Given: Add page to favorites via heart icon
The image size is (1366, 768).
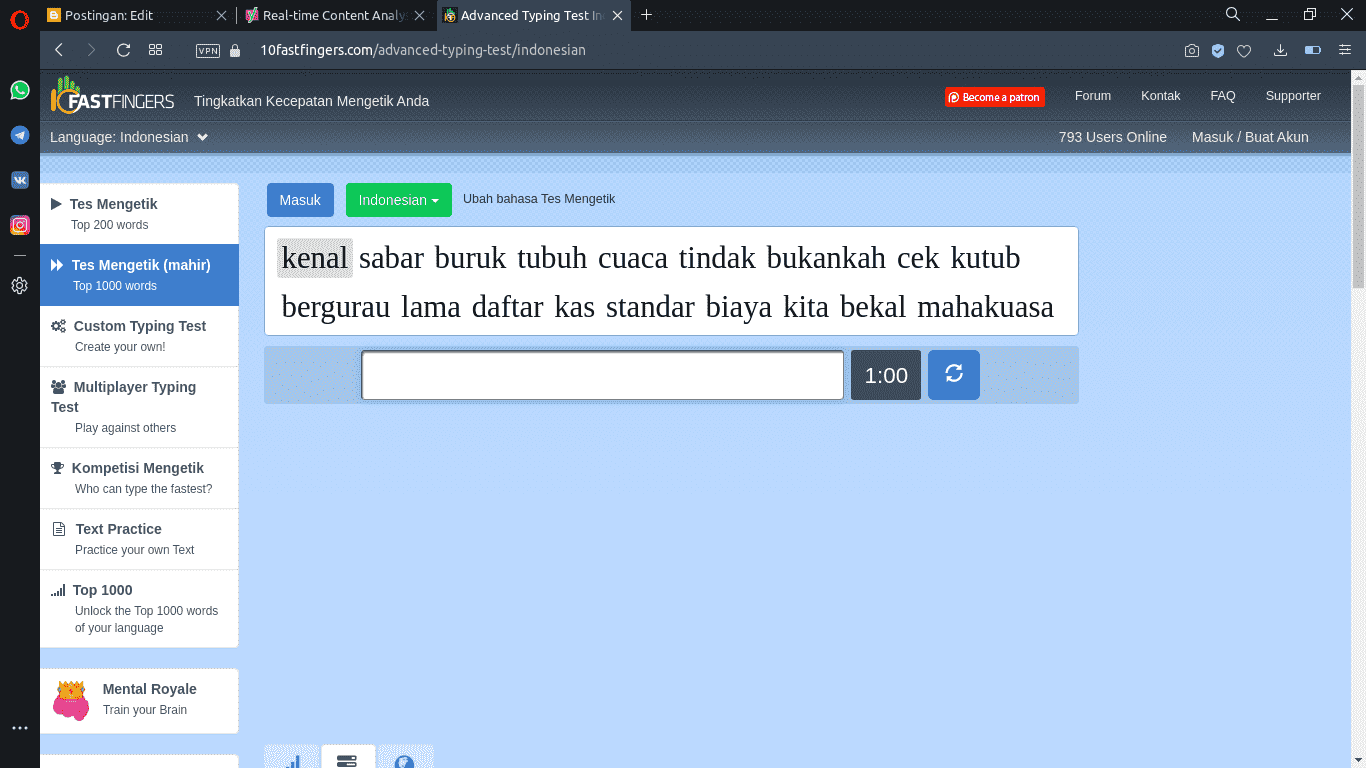Looking at the screenshot, I should point(1243,49).
